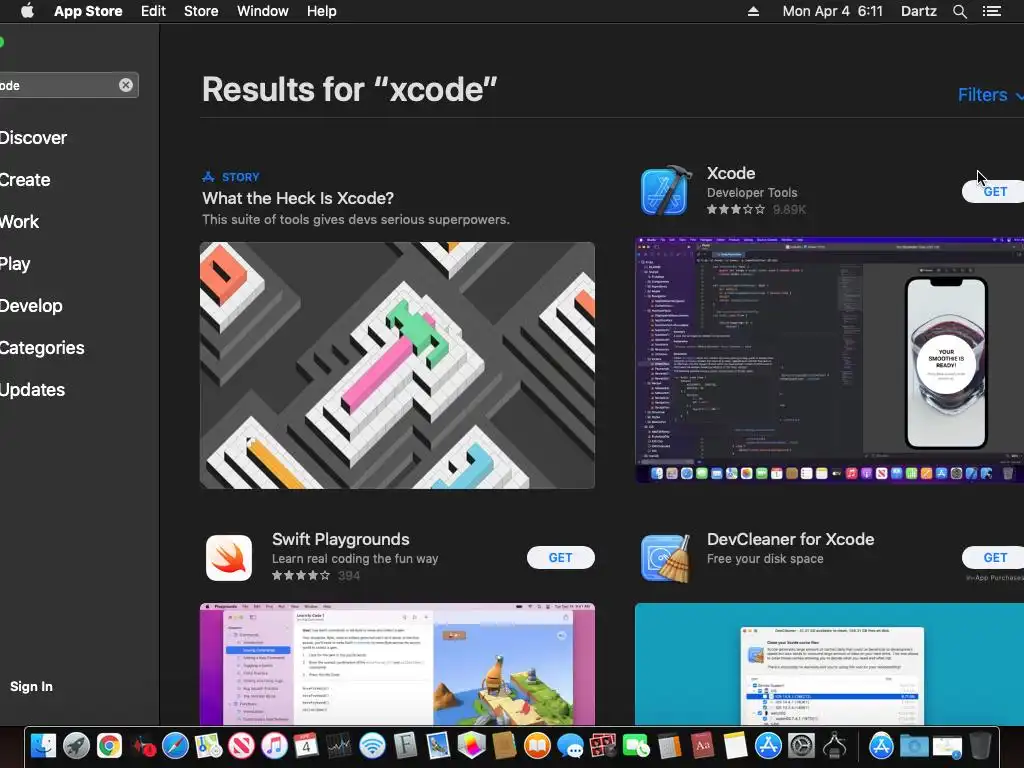Open FaceTime from the Dock
1024x768 pixels.
coord(635,745)
